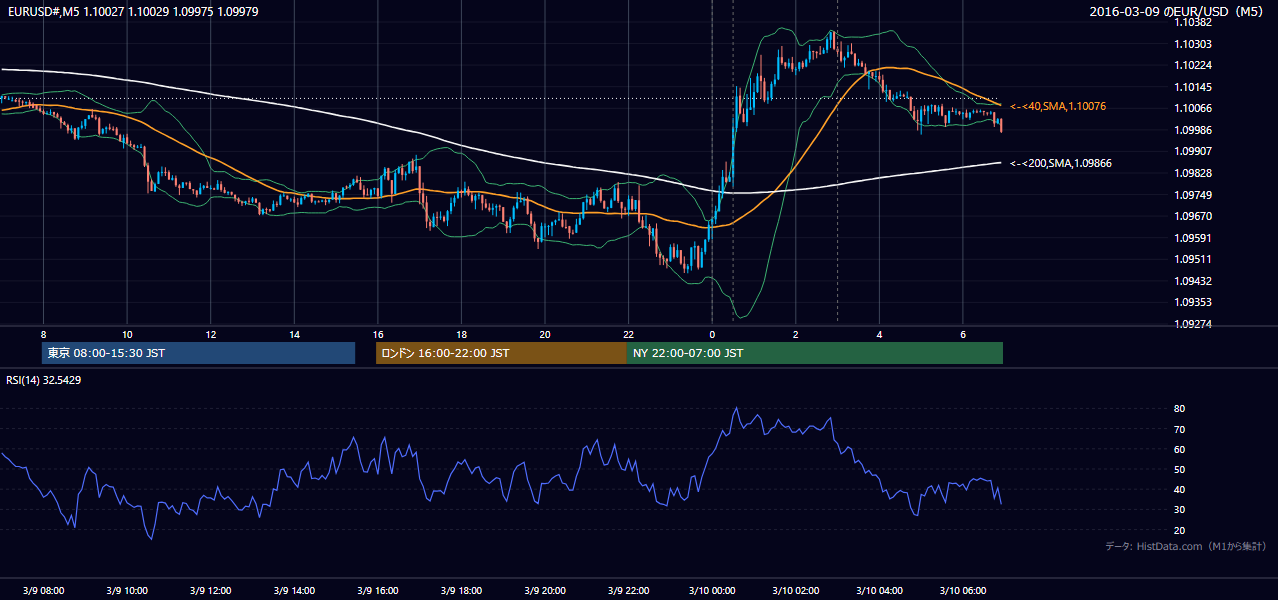This screenshot has height=600, width=1278.
Task: Click hour label 14 under the price chart
Action: [x=294, y=334]
